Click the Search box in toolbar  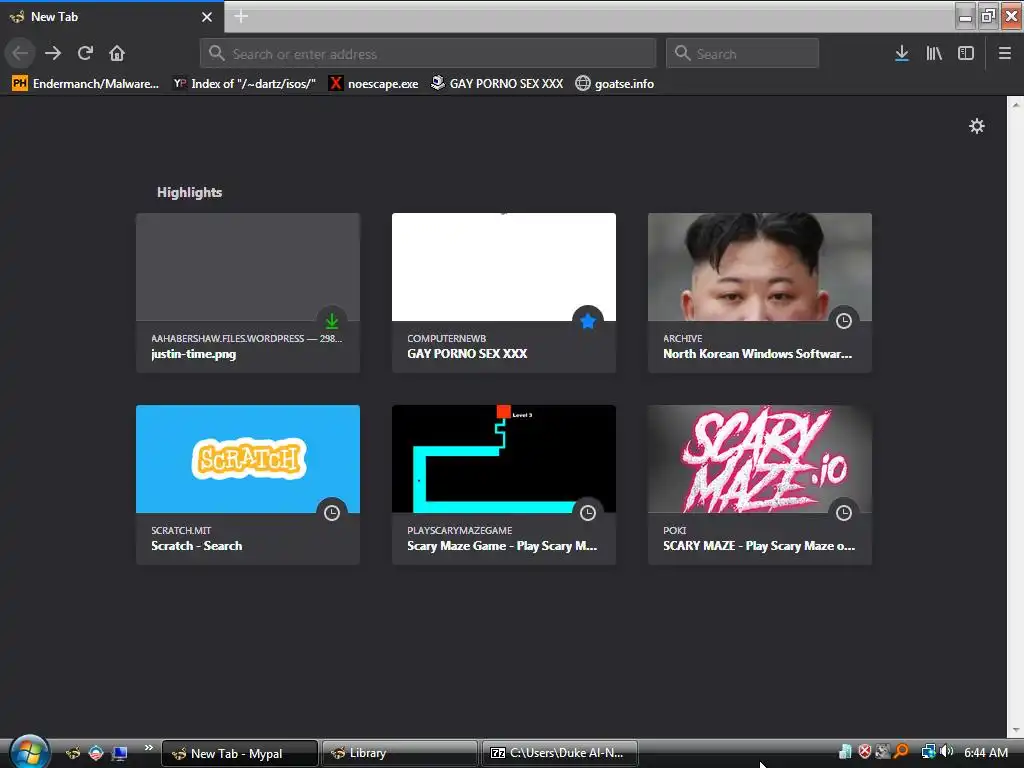pos(742,54)
